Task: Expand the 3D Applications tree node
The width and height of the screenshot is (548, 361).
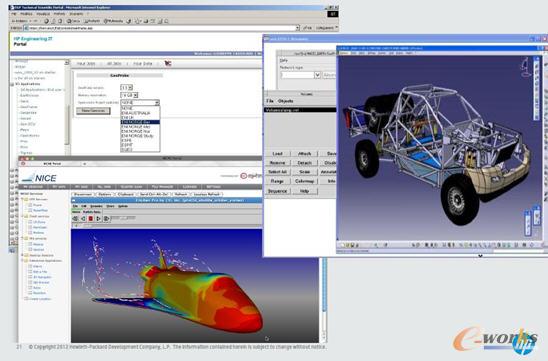Action: tap(13, 84)
